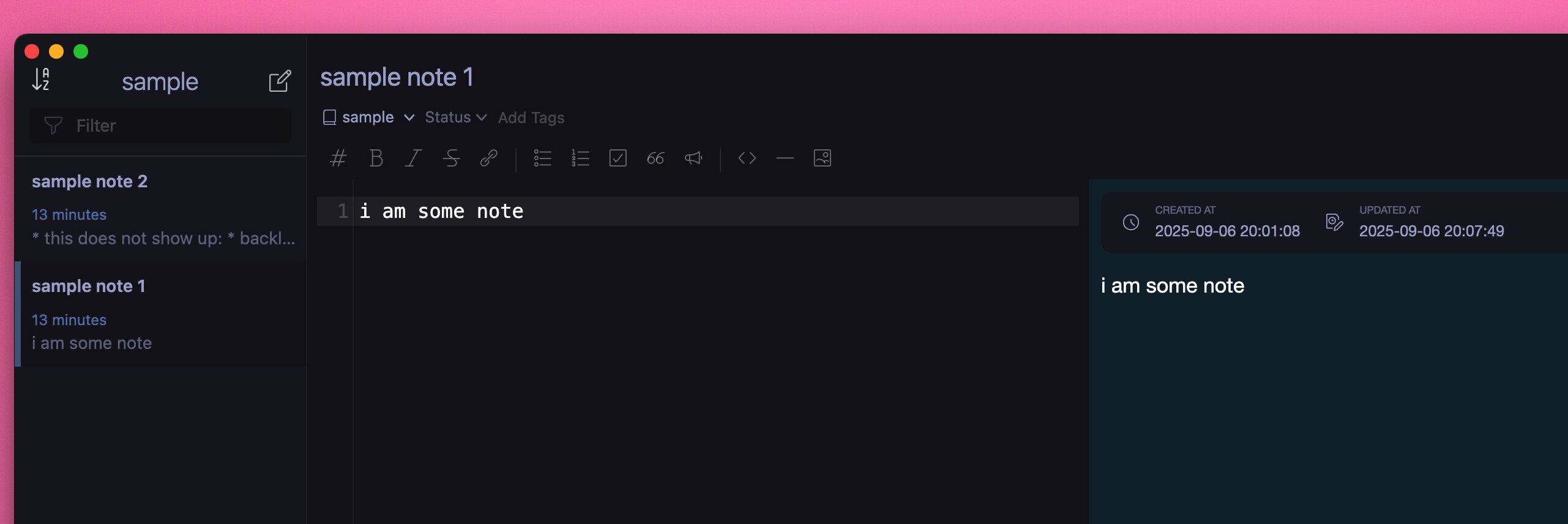Viewport: 1568px width, 524px height.
Task: Open the Status dropdown
Action: (x=456, y=118)
